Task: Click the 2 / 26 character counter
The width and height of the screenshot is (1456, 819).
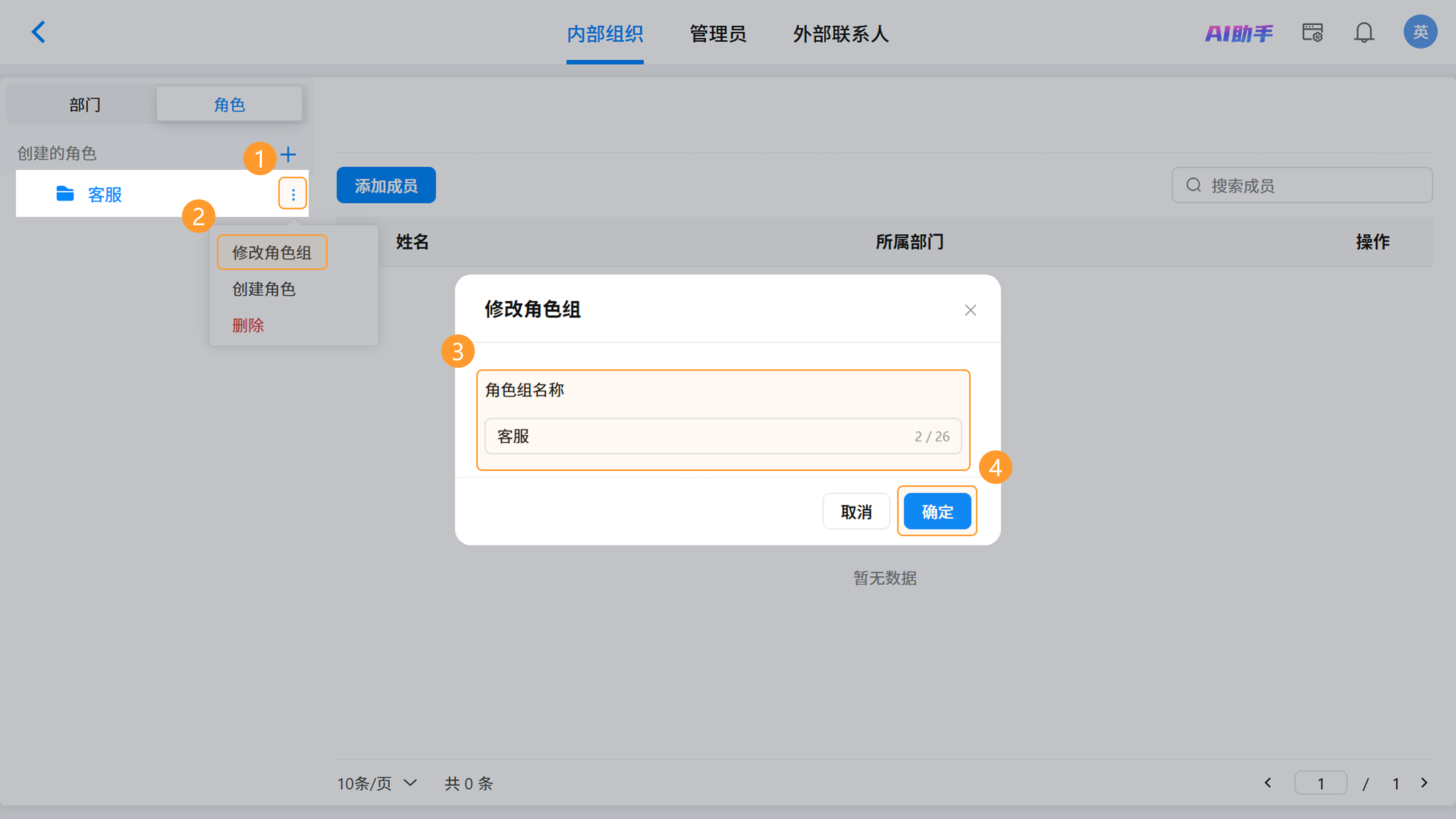Action: point(932,436)
